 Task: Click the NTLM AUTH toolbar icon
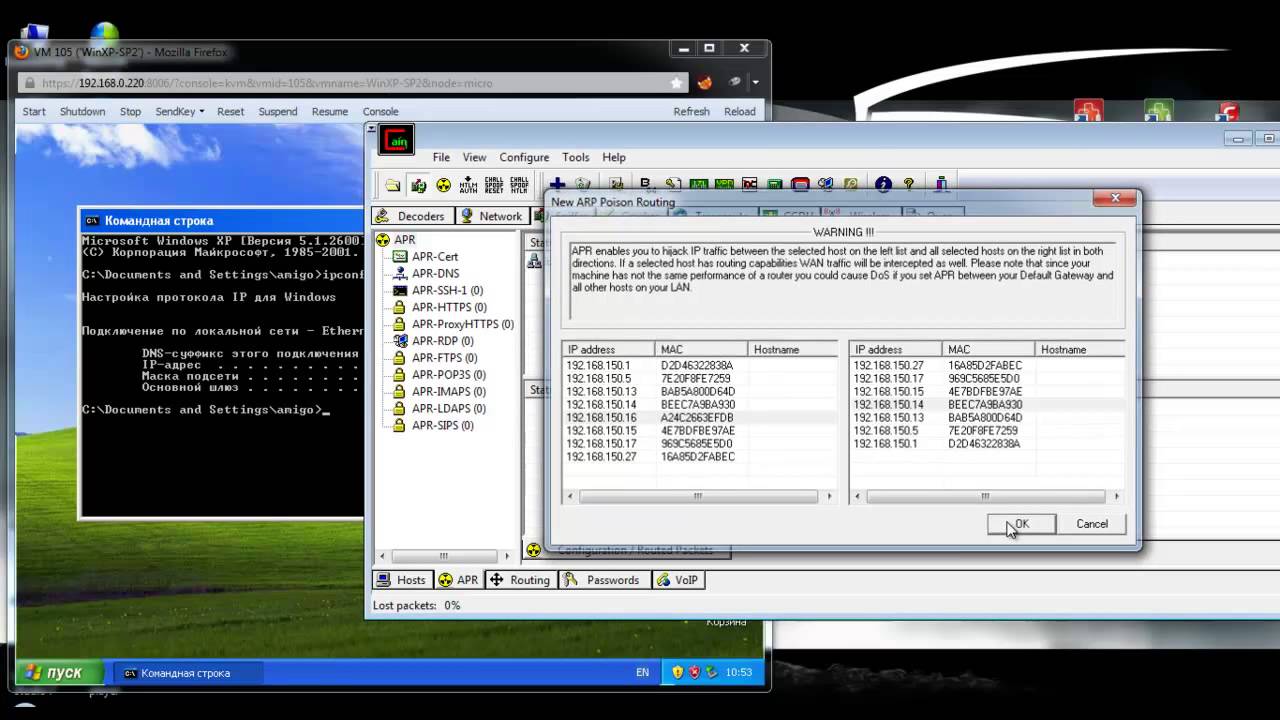[468, 185]
